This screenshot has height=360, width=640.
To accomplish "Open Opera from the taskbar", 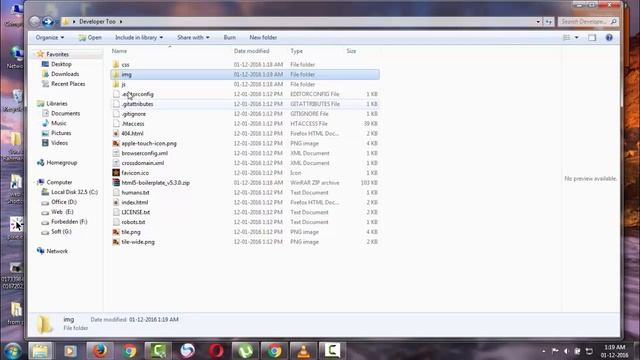I will [216, 351].
